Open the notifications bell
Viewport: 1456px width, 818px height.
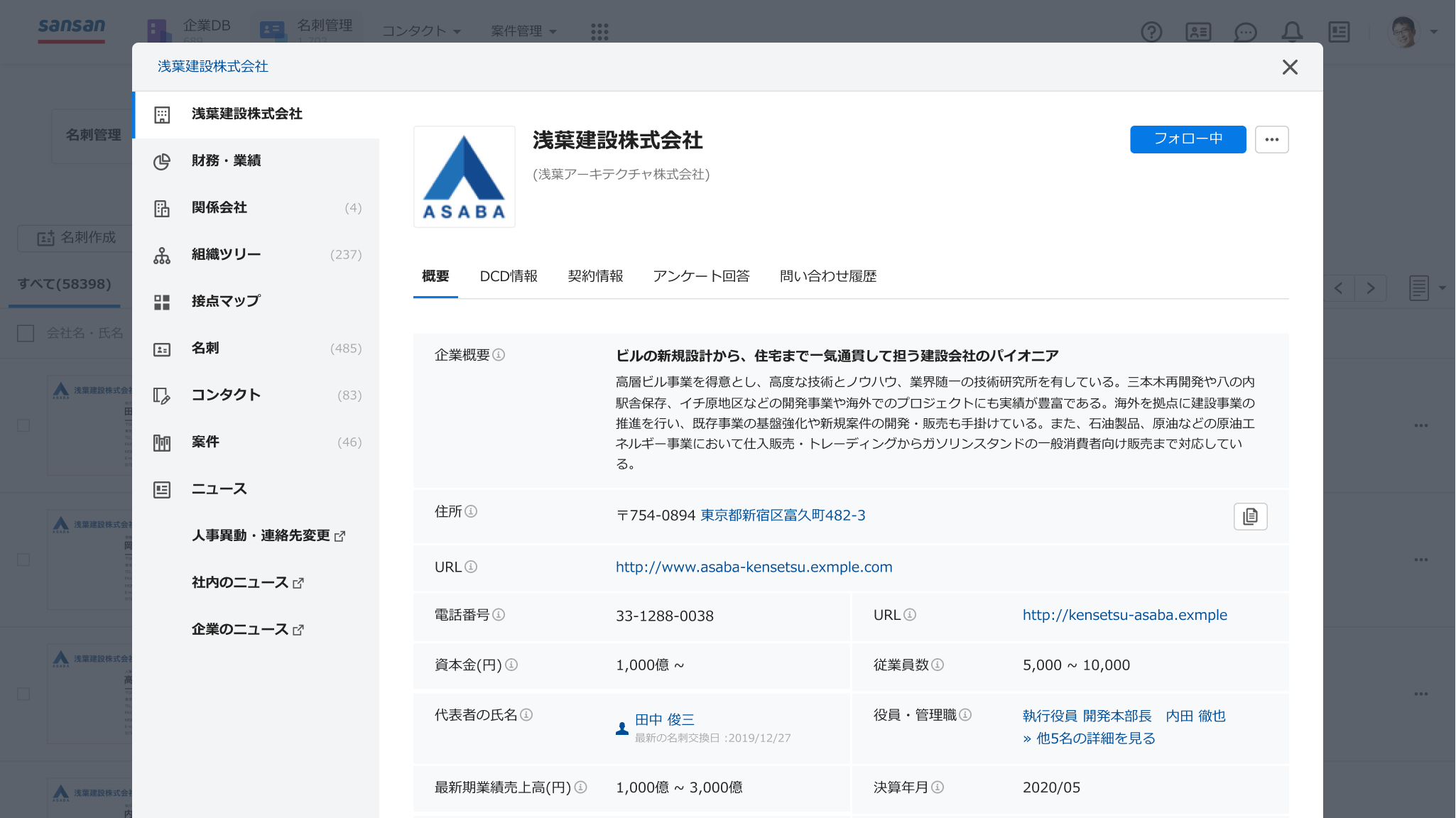1293,31
